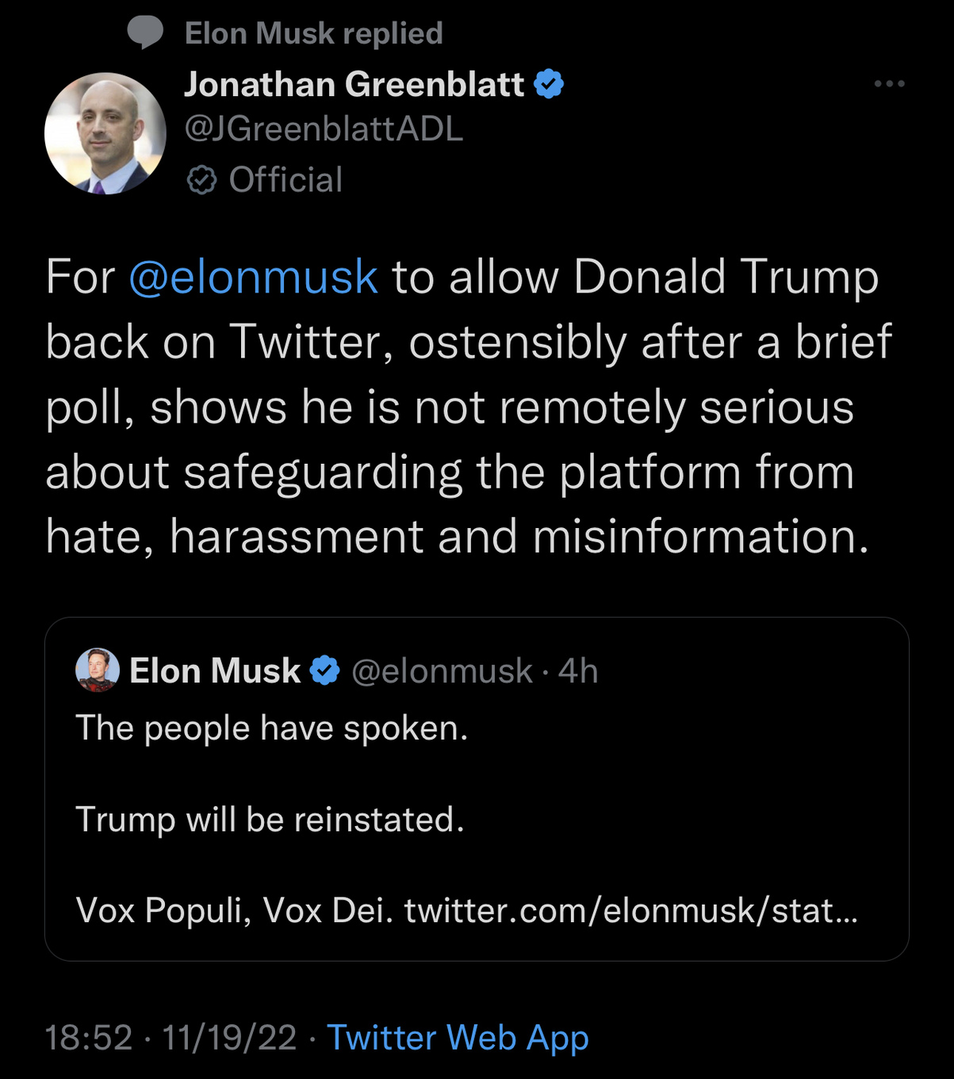Click the "Official" label text
The height and width of the screenshot is (1079, 954).
point(285,180)
